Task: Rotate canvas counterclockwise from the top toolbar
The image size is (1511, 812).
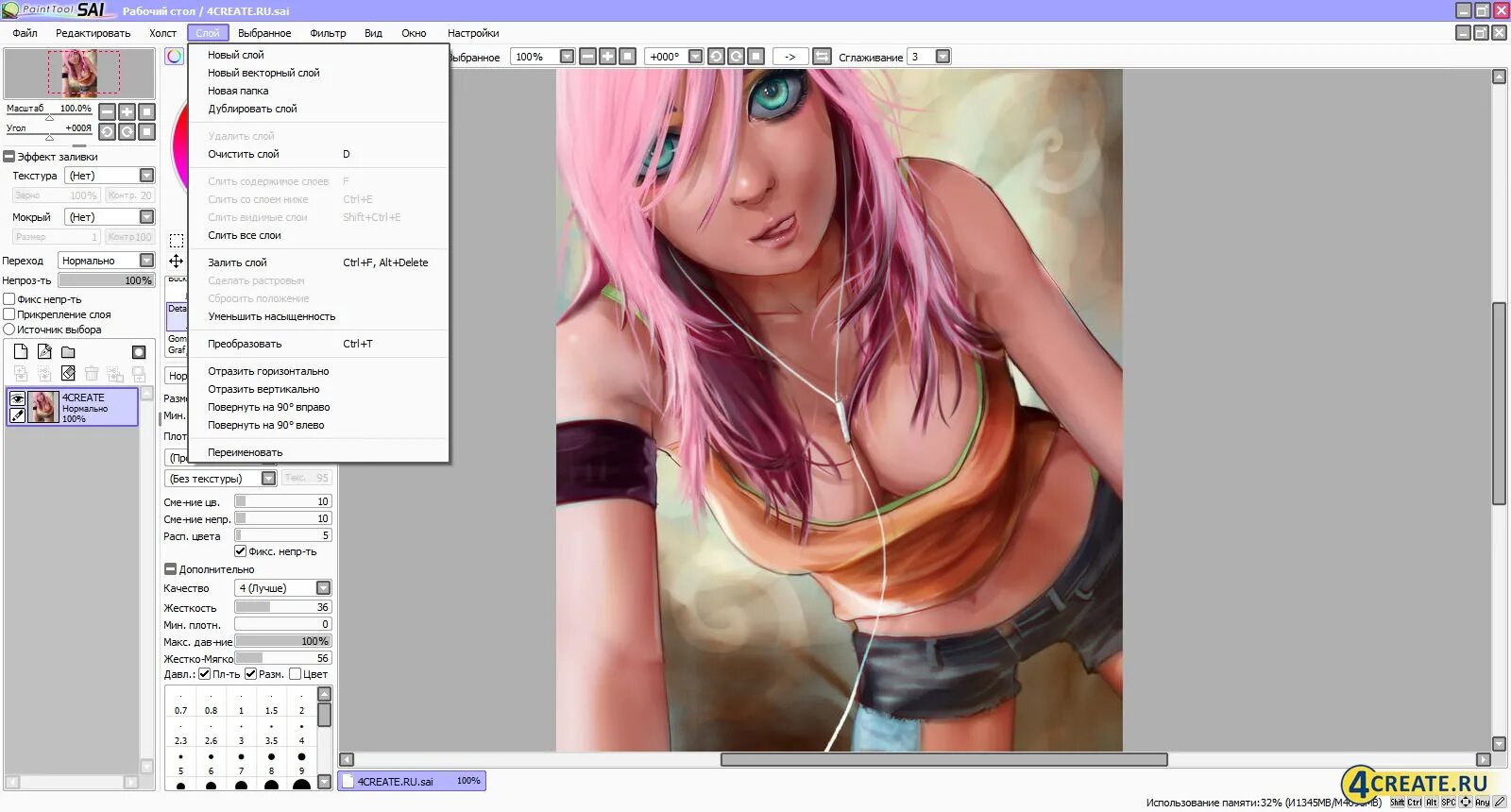Action: pyautogui.click(x=716, y=57)
